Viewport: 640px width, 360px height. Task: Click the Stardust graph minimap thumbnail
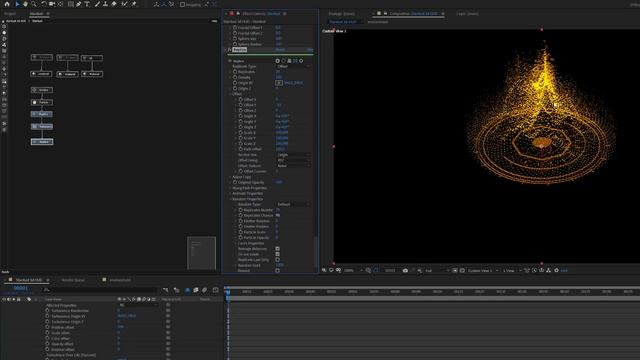201,253
